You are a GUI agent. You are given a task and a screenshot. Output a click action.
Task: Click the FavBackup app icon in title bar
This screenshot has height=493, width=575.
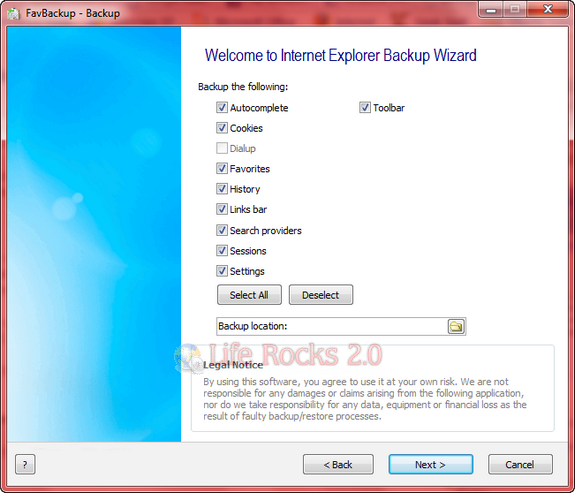coord(14,14)
